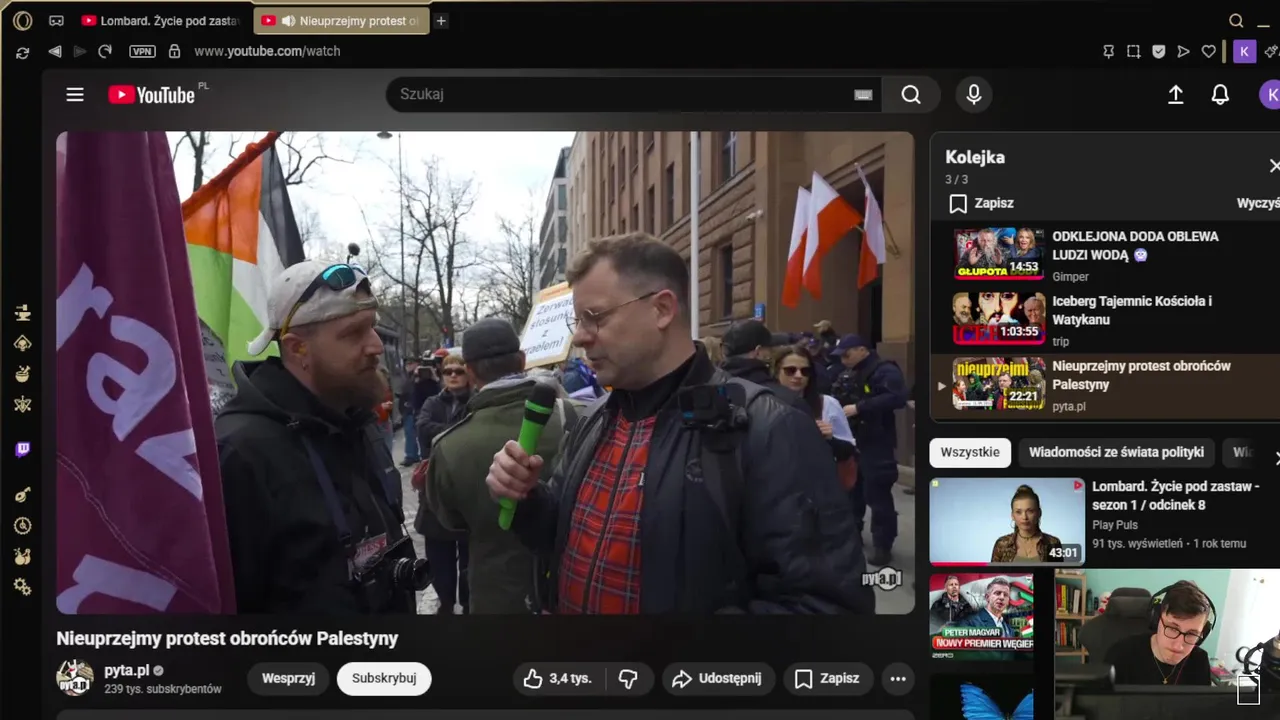Viewport: 1280px width, 720px height.
Task: Add page to bookmarks heart icon
Action: click(1208, 51)
